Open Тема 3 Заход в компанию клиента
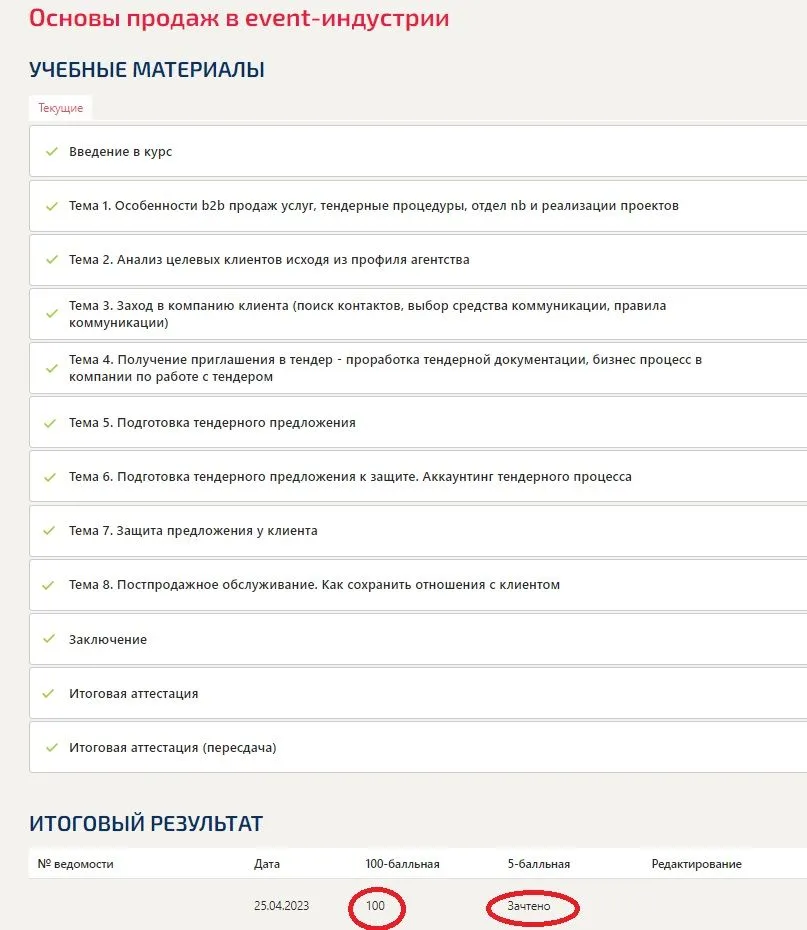 (418, 314)
